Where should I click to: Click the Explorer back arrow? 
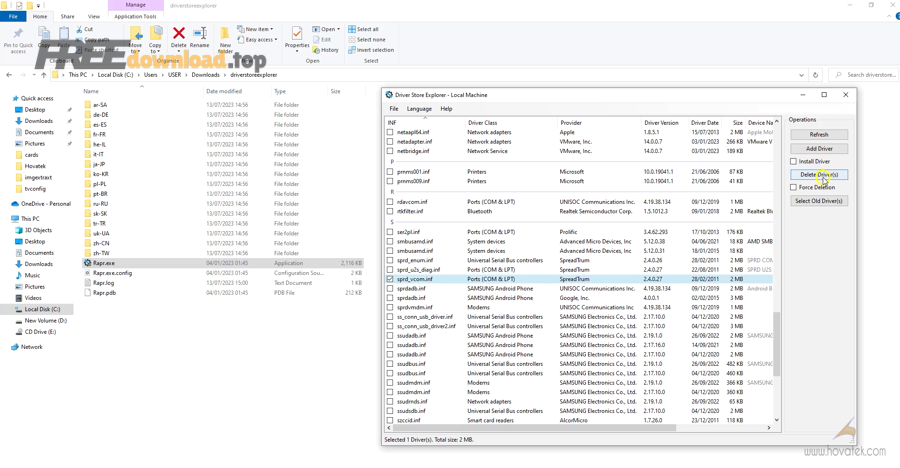click(9, 75)
